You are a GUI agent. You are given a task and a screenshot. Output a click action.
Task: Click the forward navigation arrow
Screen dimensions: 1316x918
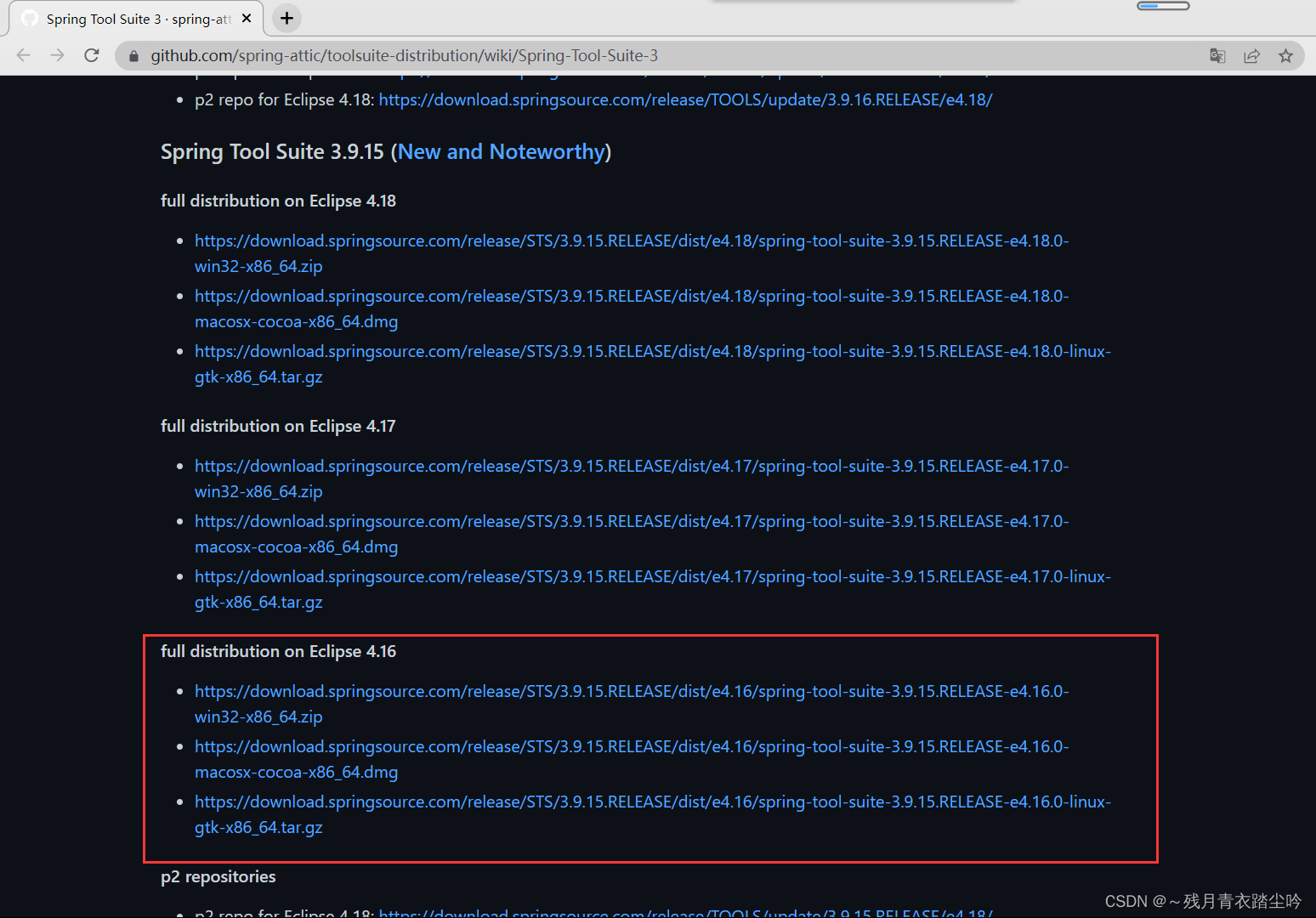click(57, 54)
